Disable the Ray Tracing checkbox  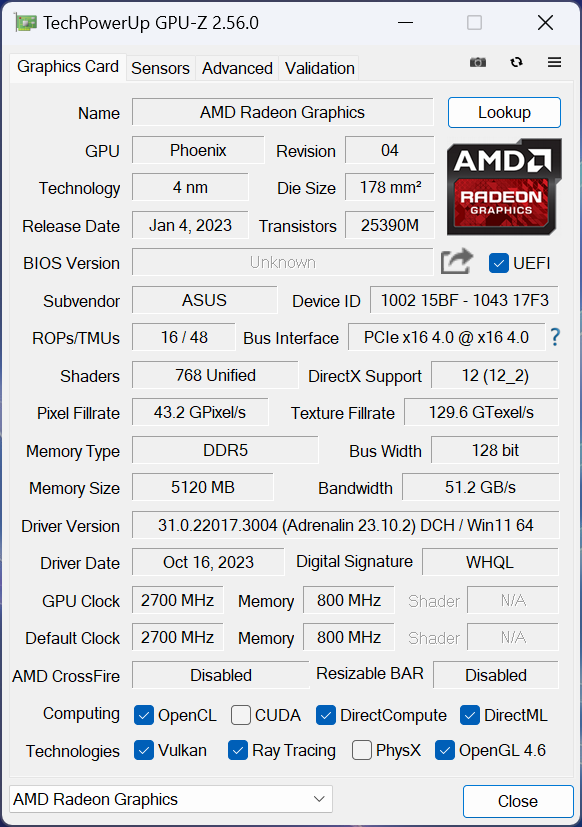pos(237,750)
